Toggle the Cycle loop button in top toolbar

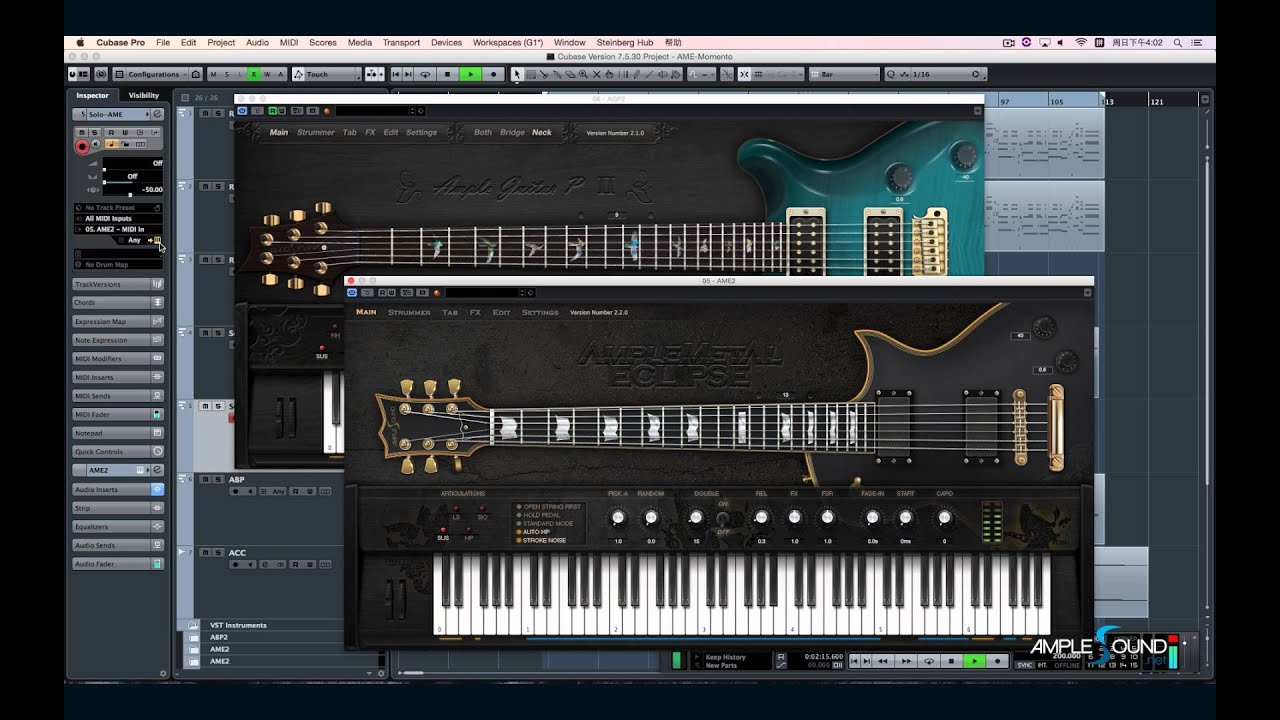coord(425,74)
